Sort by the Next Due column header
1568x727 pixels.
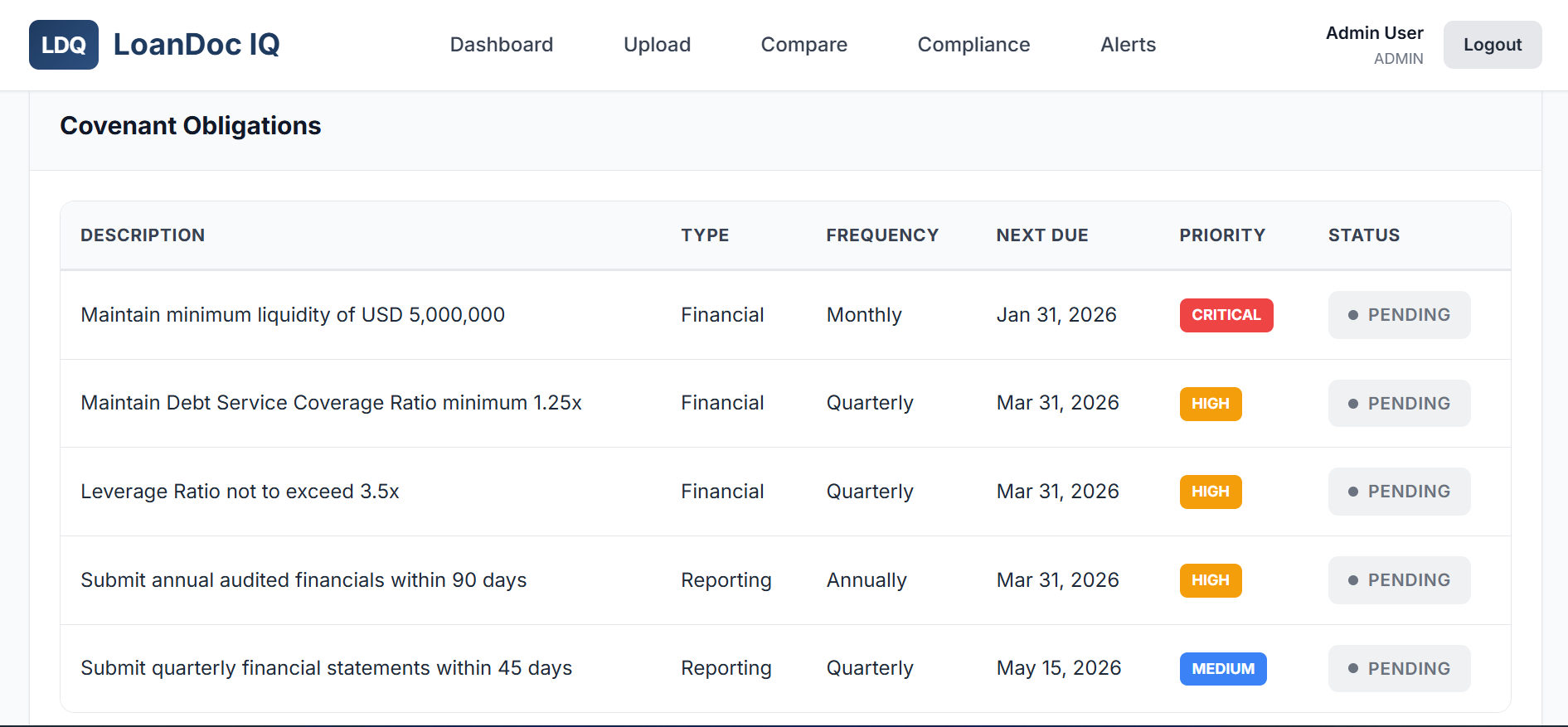(1041, 235)
